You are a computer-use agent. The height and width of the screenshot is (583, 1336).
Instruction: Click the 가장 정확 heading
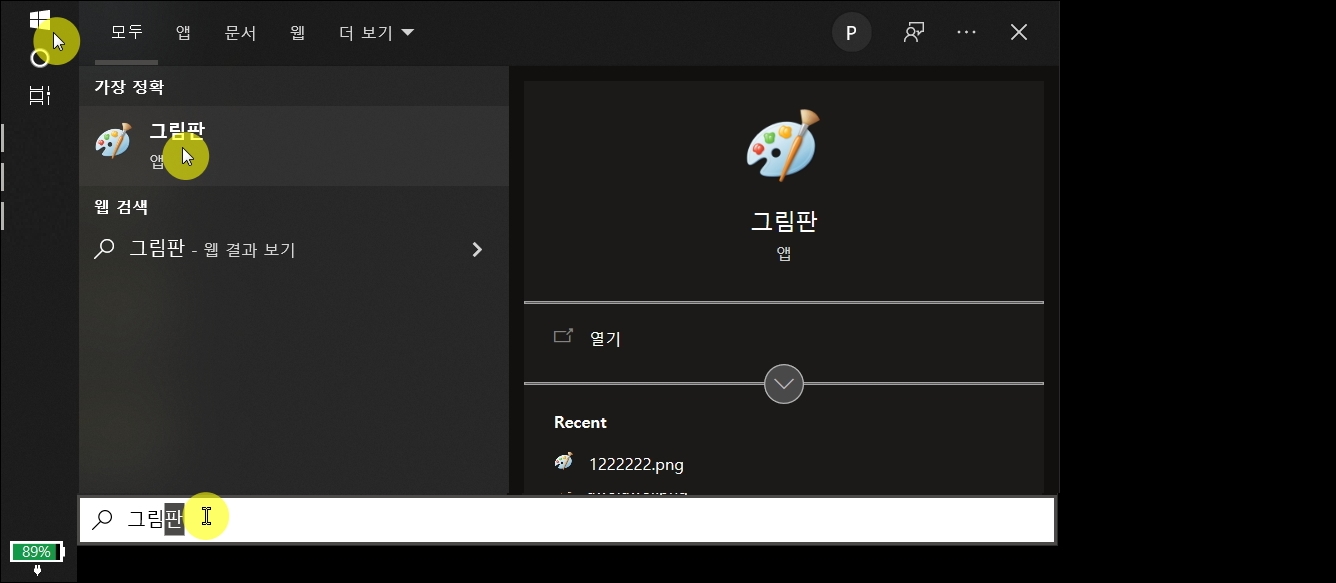(129, 87)
